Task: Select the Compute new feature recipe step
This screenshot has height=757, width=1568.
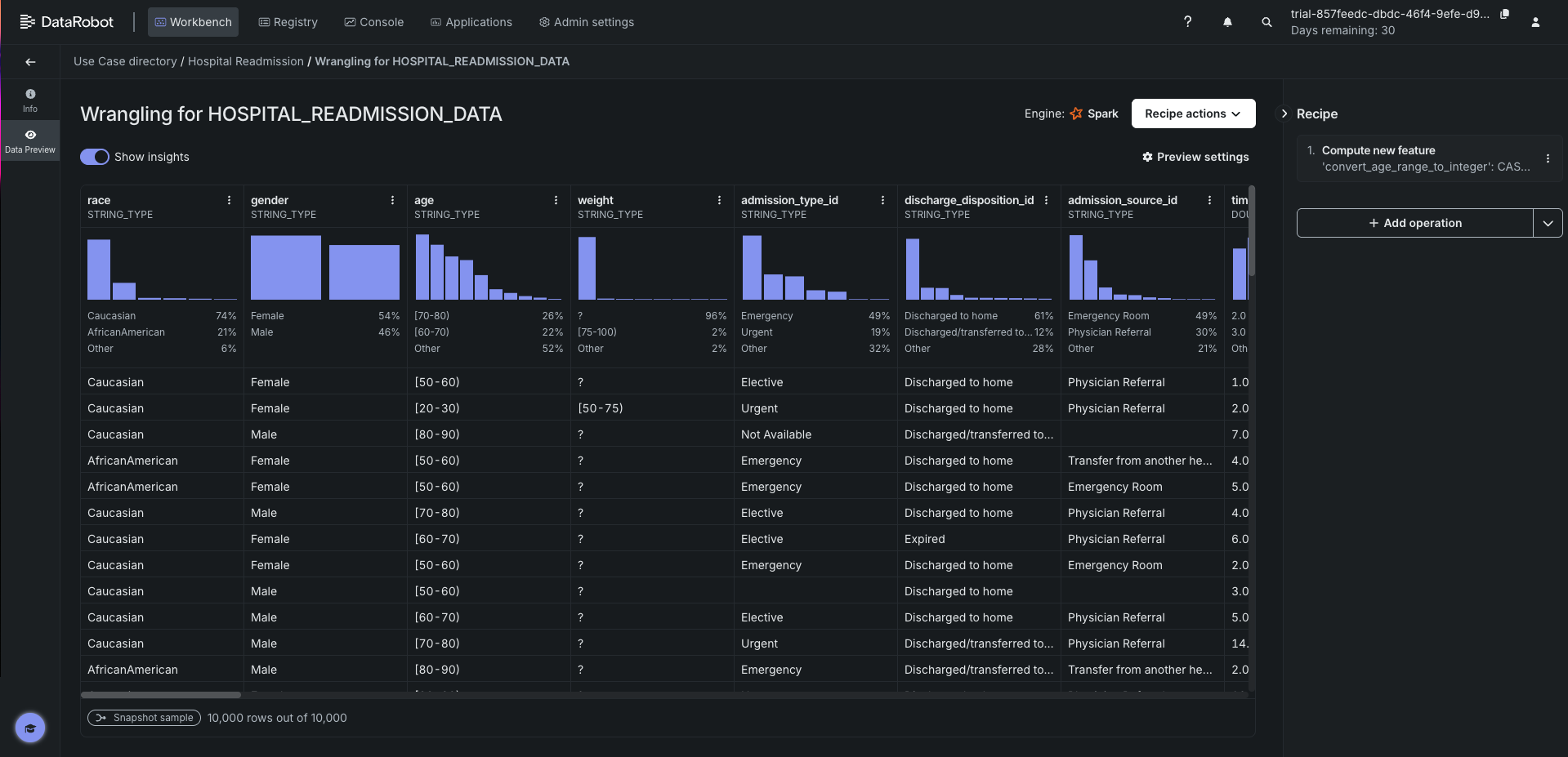Action: pos(1429,158)
